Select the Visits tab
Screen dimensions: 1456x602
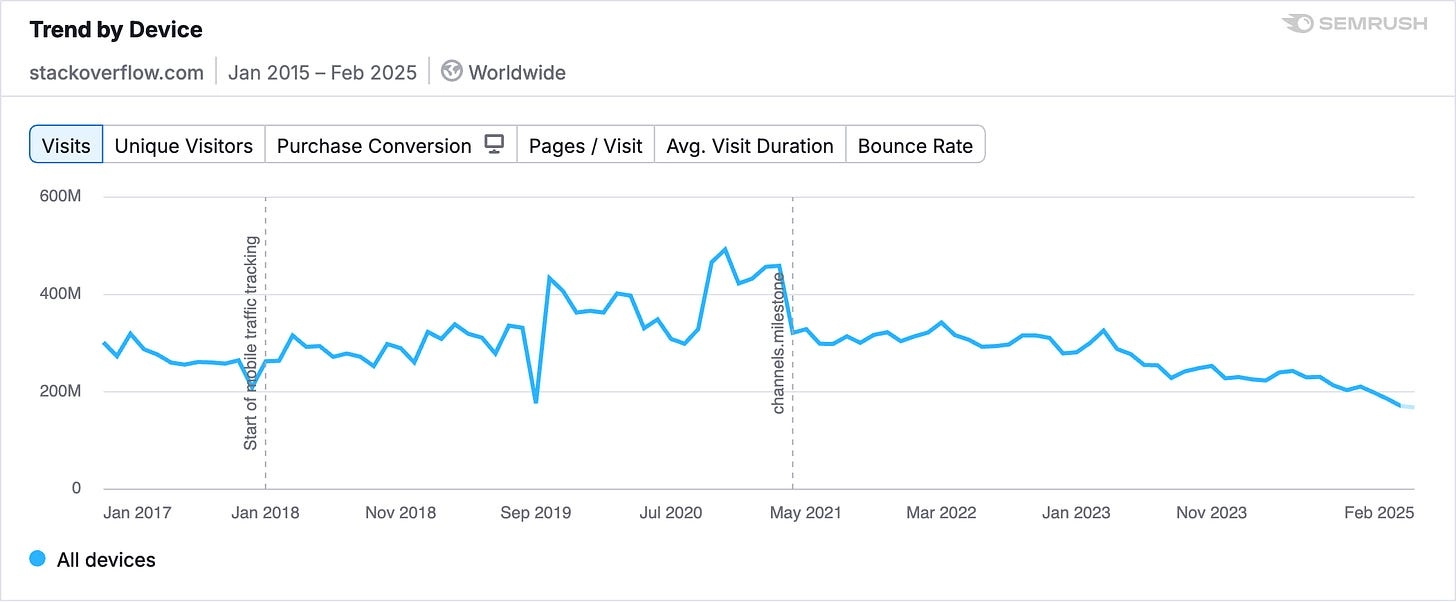pyautogui.click(x=66, y=145)
